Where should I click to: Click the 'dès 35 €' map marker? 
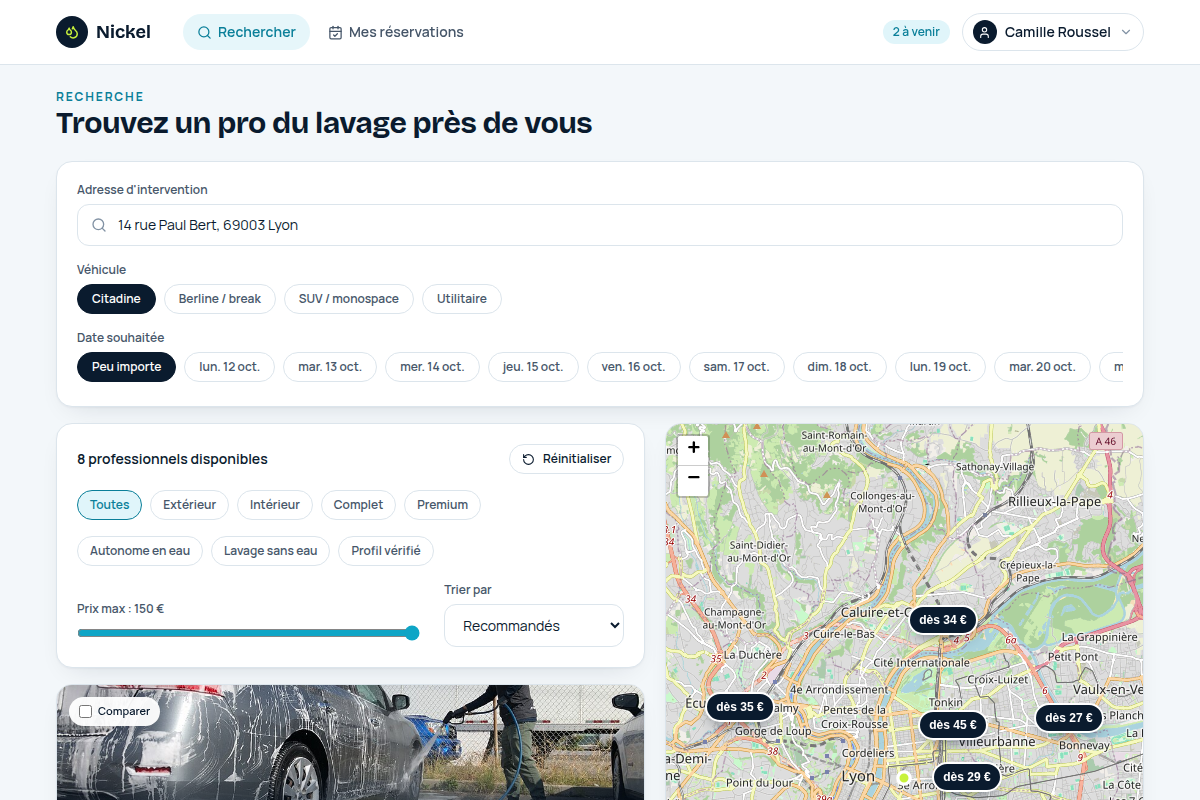tap(740, 707)
